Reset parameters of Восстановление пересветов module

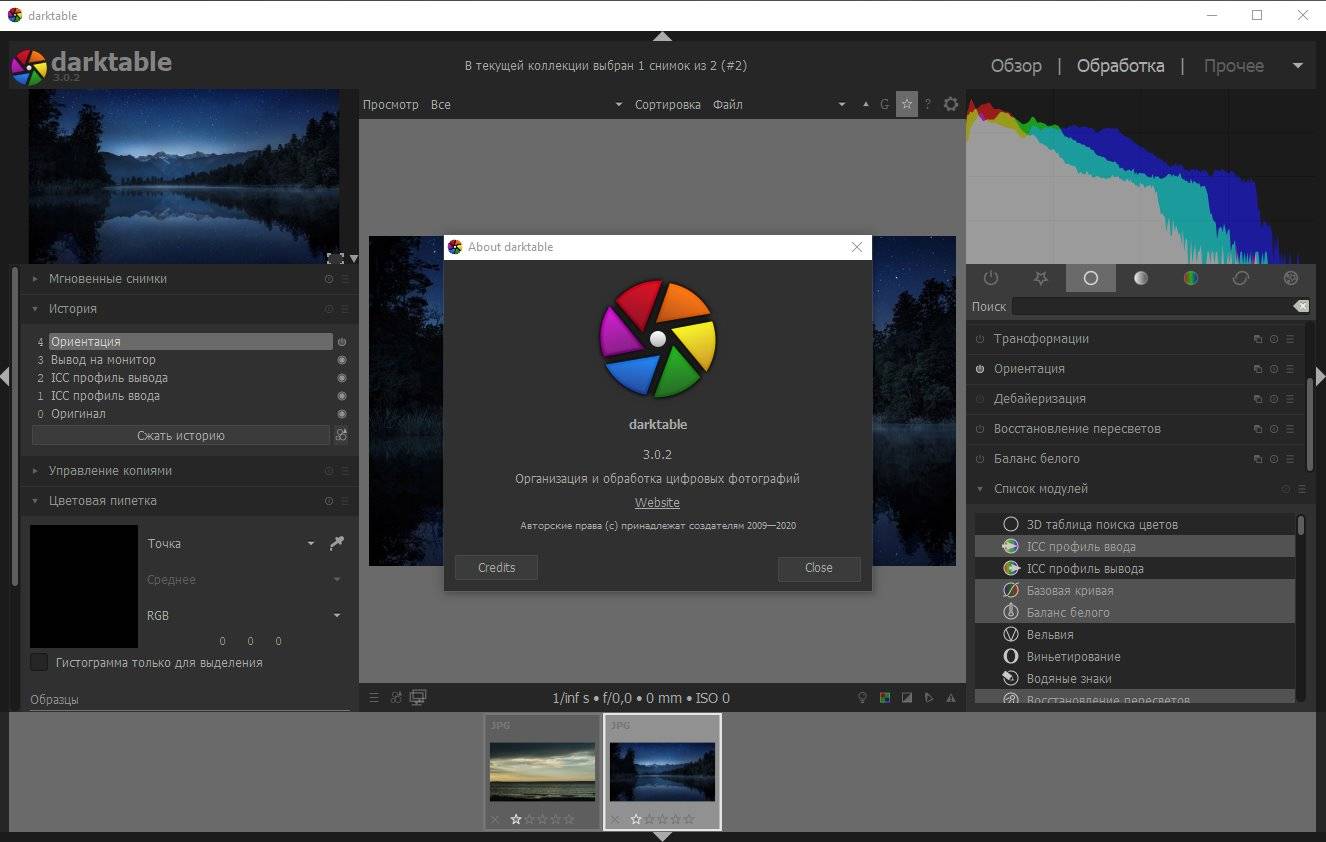click(1274, 429)
